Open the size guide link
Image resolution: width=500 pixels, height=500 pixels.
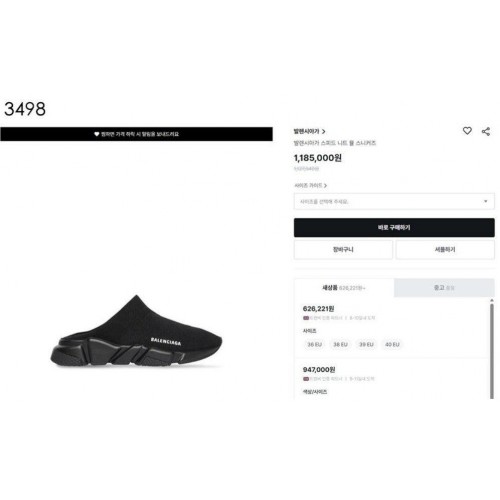click(x=310, y=185)
